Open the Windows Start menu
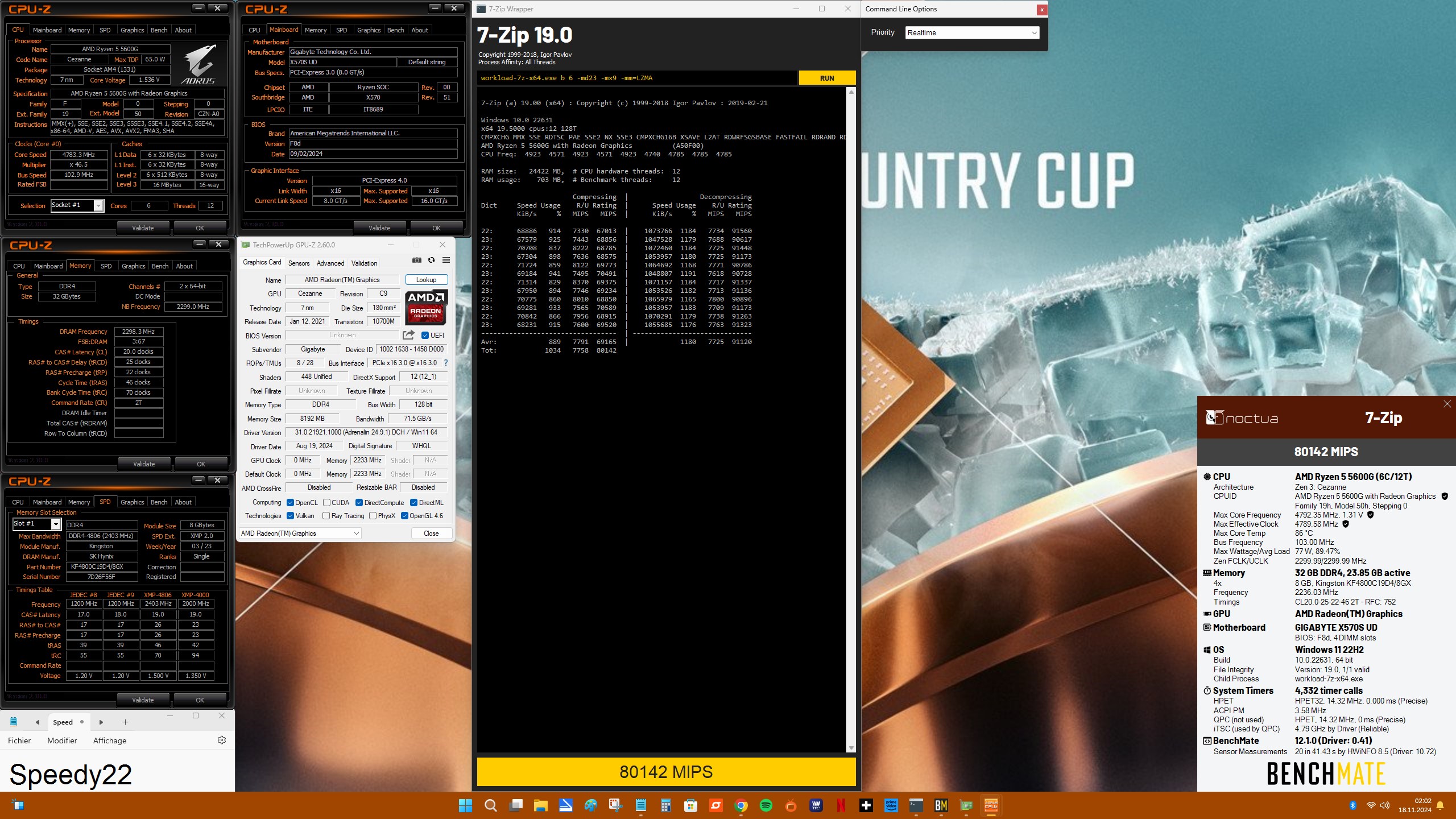Screen dimensions: 1456x819 pyautogui.click(x=465, y=805)
